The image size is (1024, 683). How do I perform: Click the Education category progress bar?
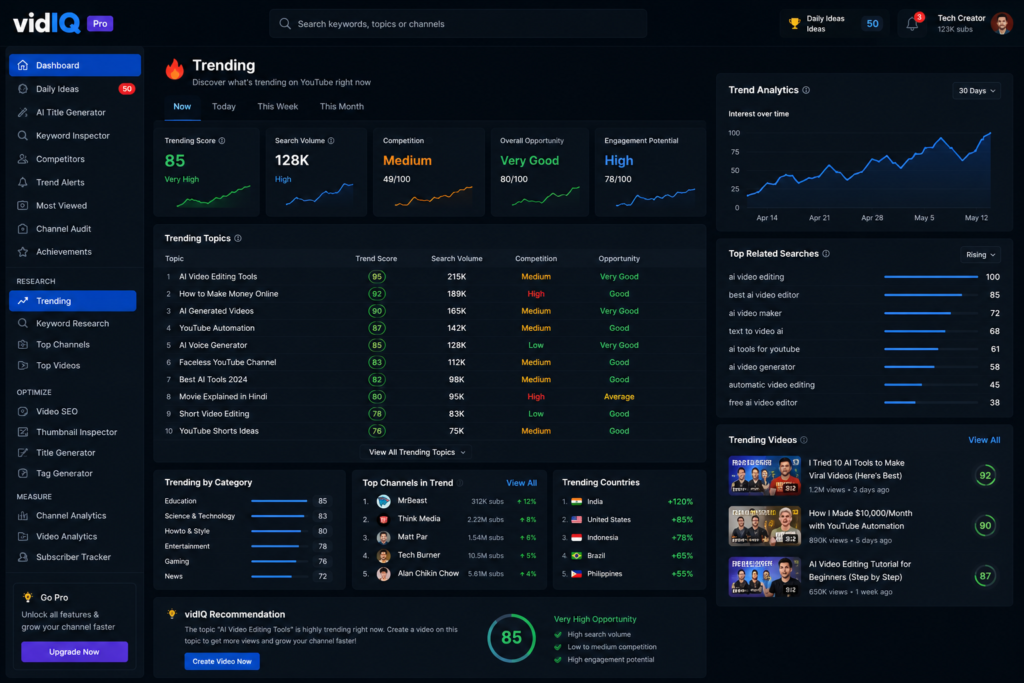(279, 501)
